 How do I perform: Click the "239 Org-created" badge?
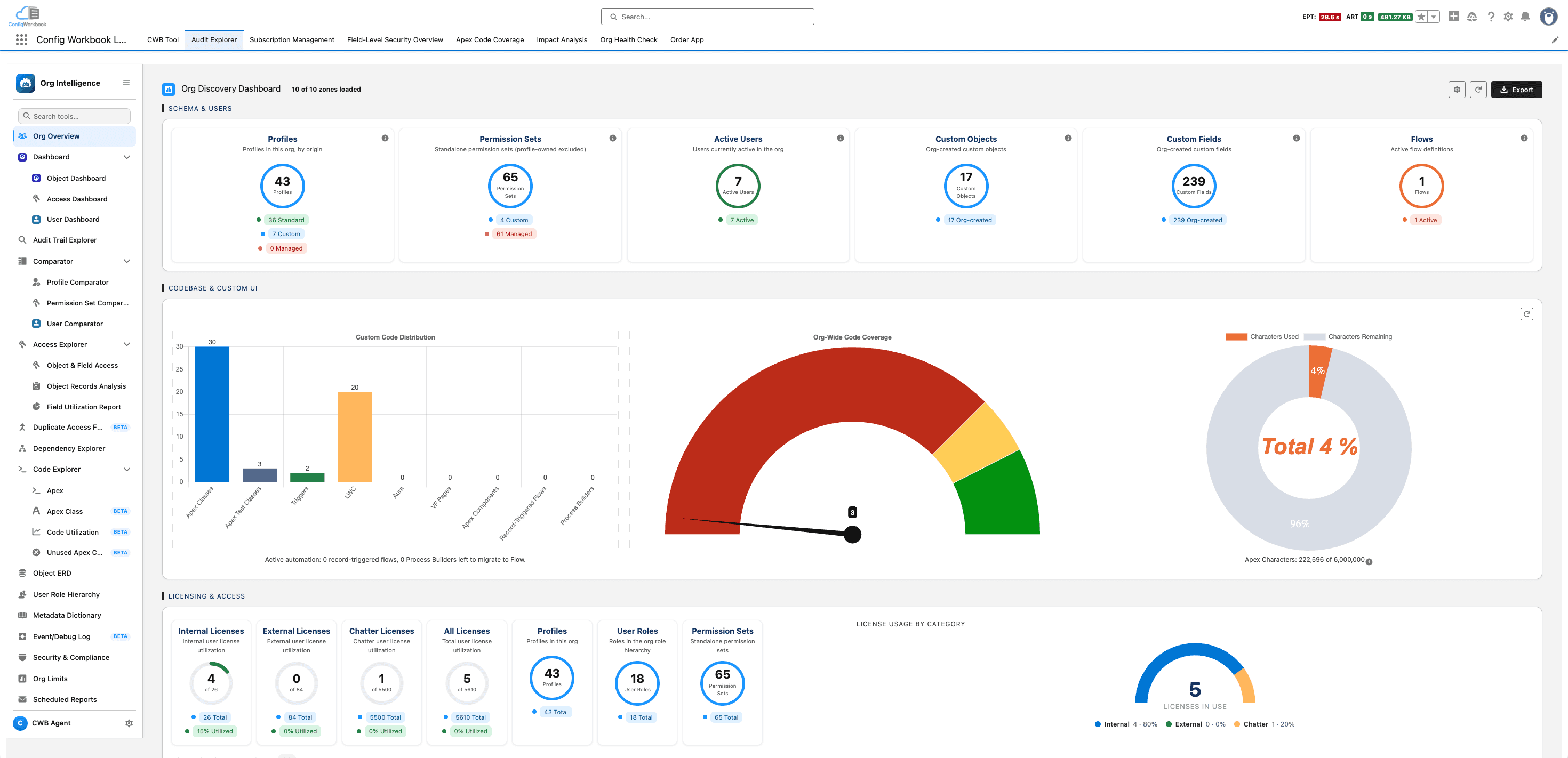pos(1197,220)
